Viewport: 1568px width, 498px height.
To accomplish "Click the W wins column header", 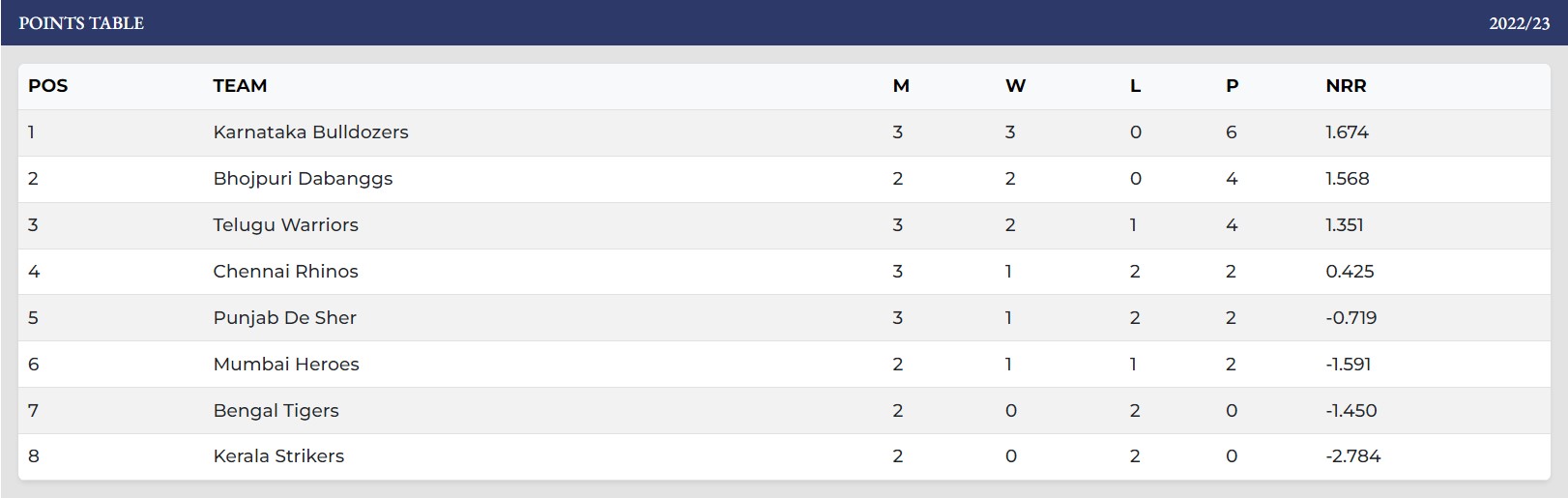I will point(1015,86).
